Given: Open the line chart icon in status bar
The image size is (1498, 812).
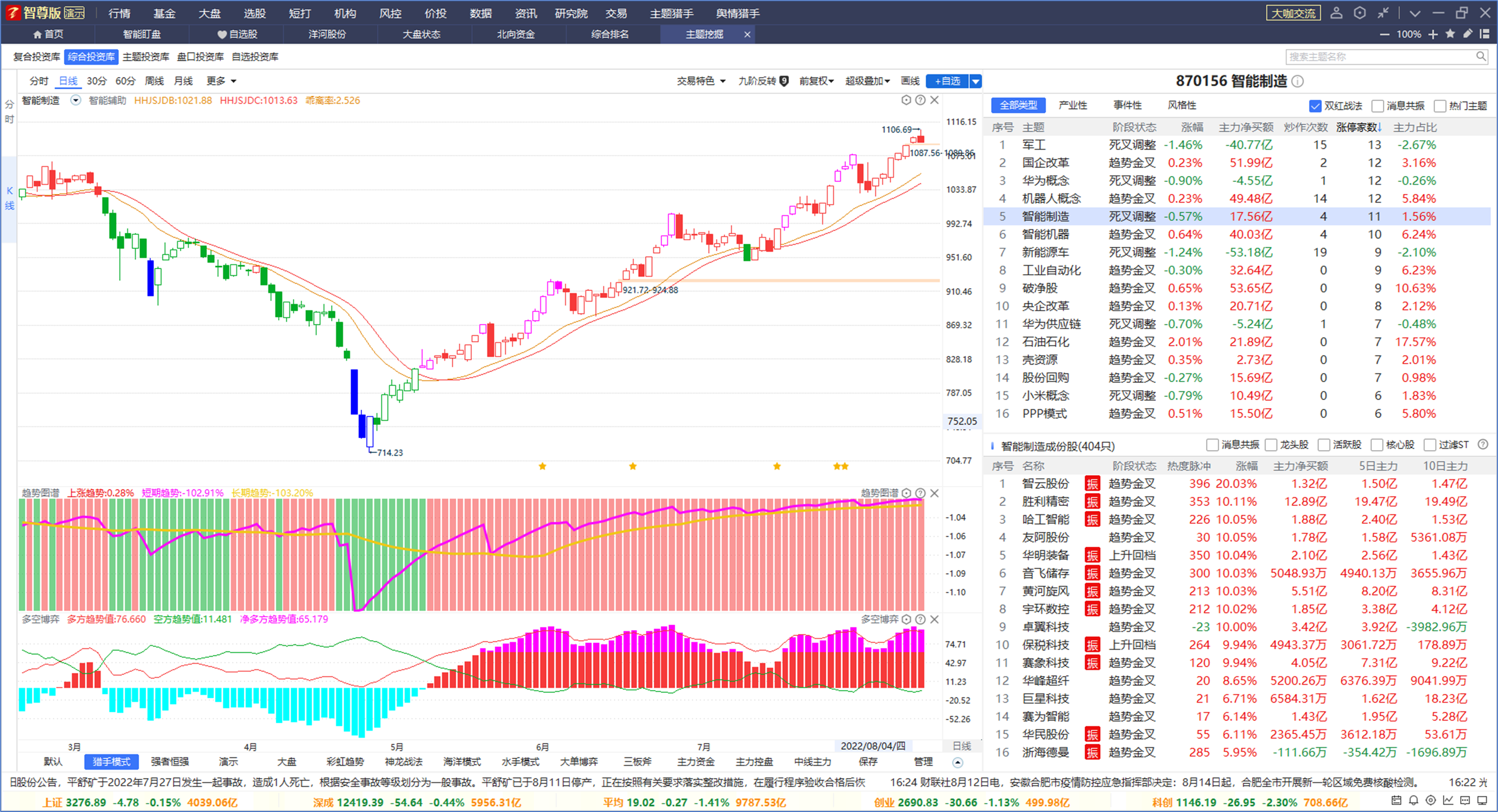Looking at the screenshot, I should [1448, 801].
